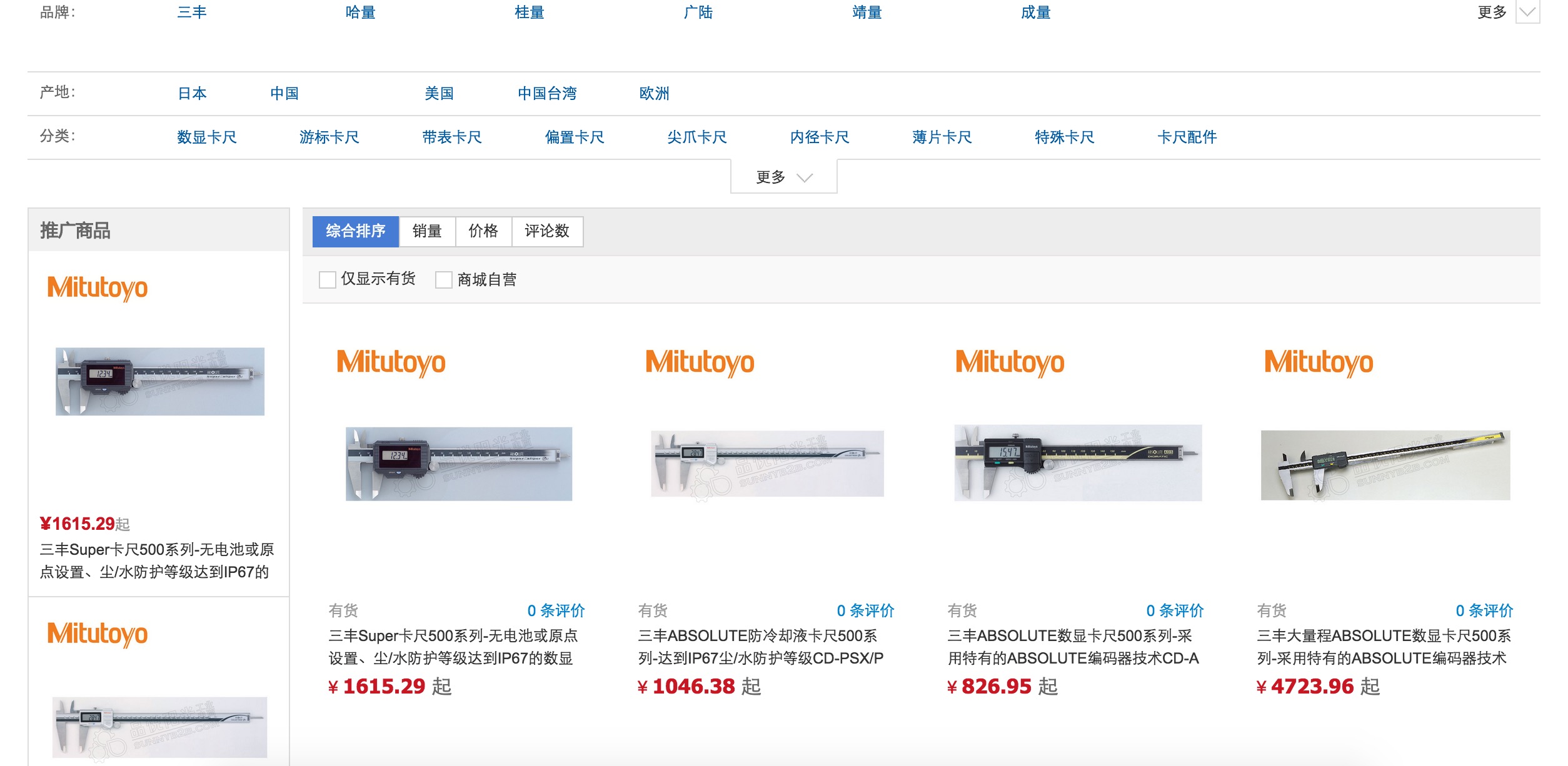Click Mitutoyo logo above the 1046.38 product
Screen dimensions: 1568x766
pos(700,363)
